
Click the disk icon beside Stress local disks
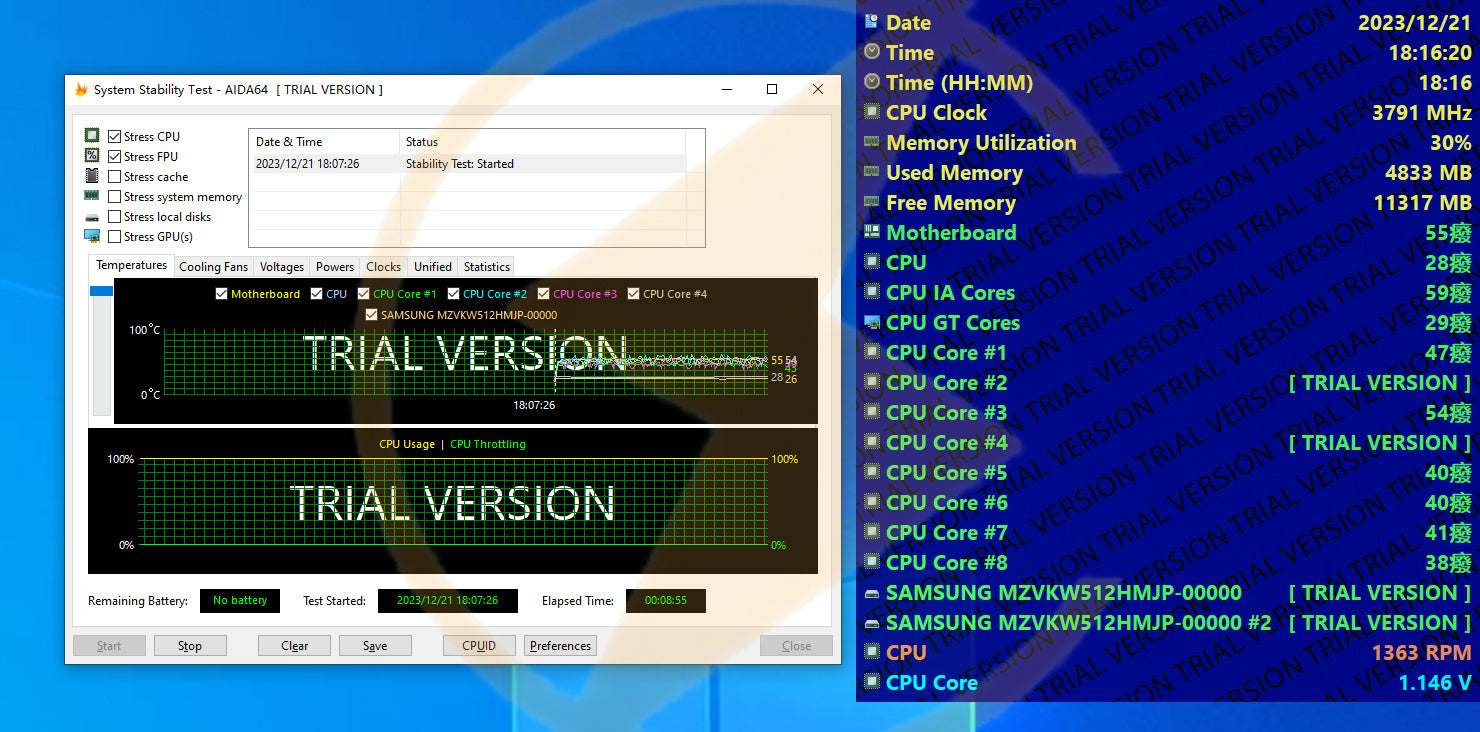pos(92,217)
